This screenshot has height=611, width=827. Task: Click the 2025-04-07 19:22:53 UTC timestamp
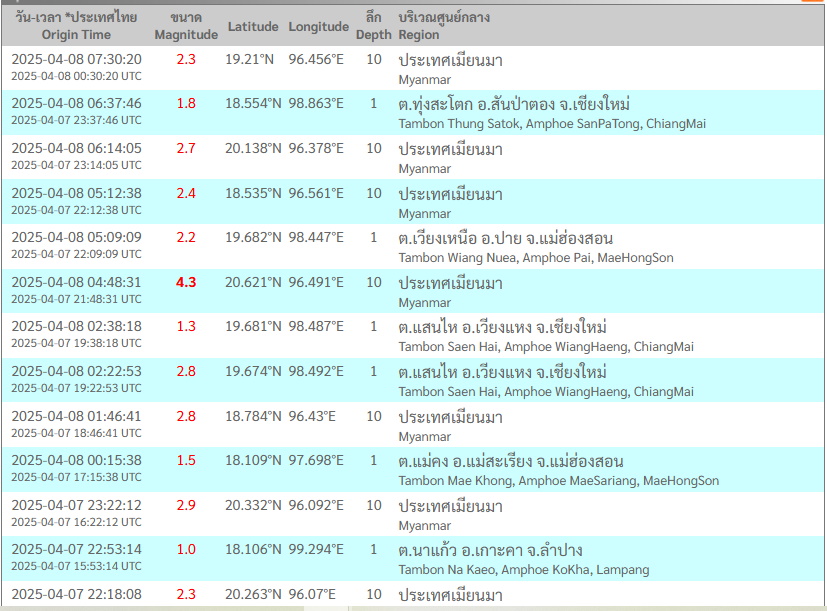(76, 388)
